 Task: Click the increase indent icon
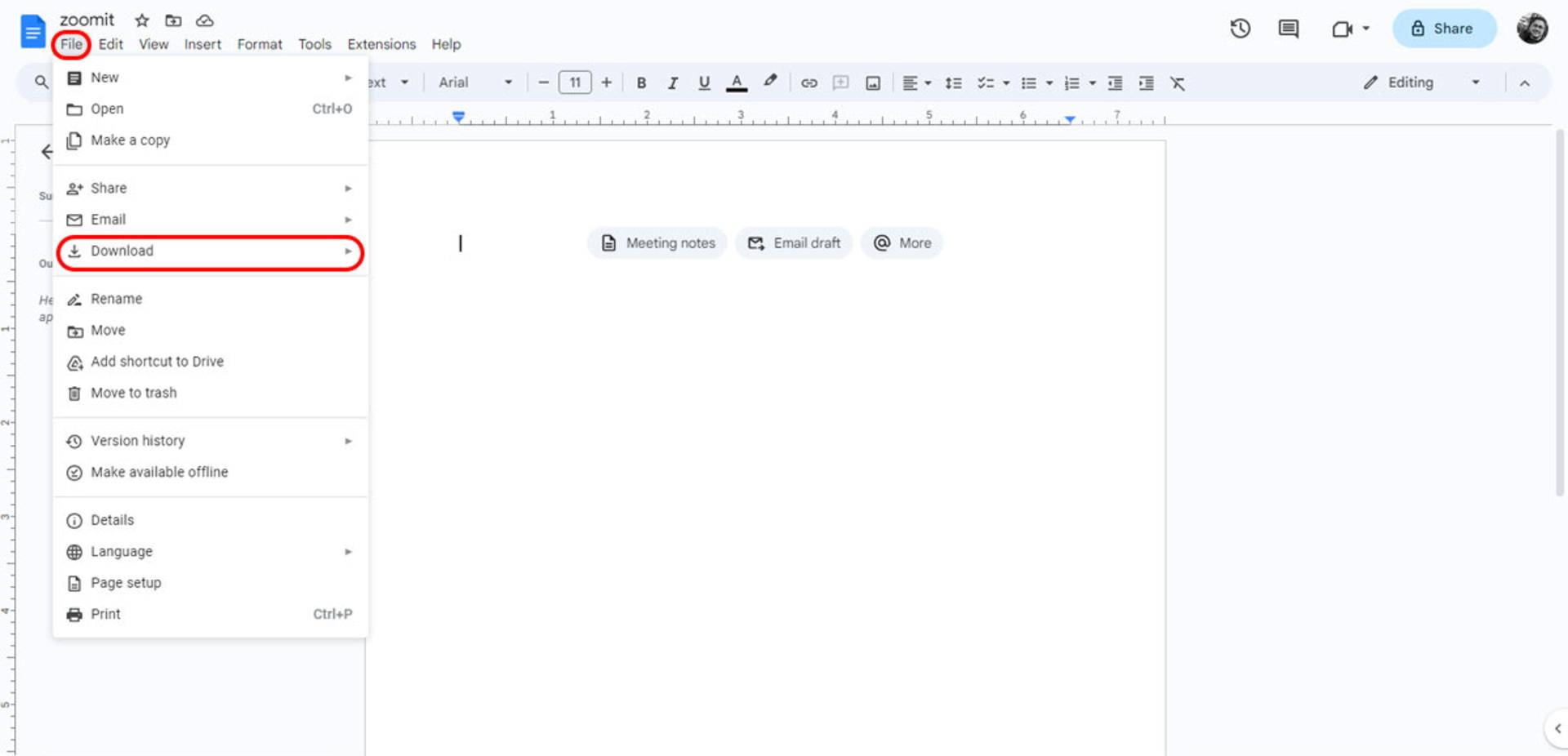[x=1146, y=82]
